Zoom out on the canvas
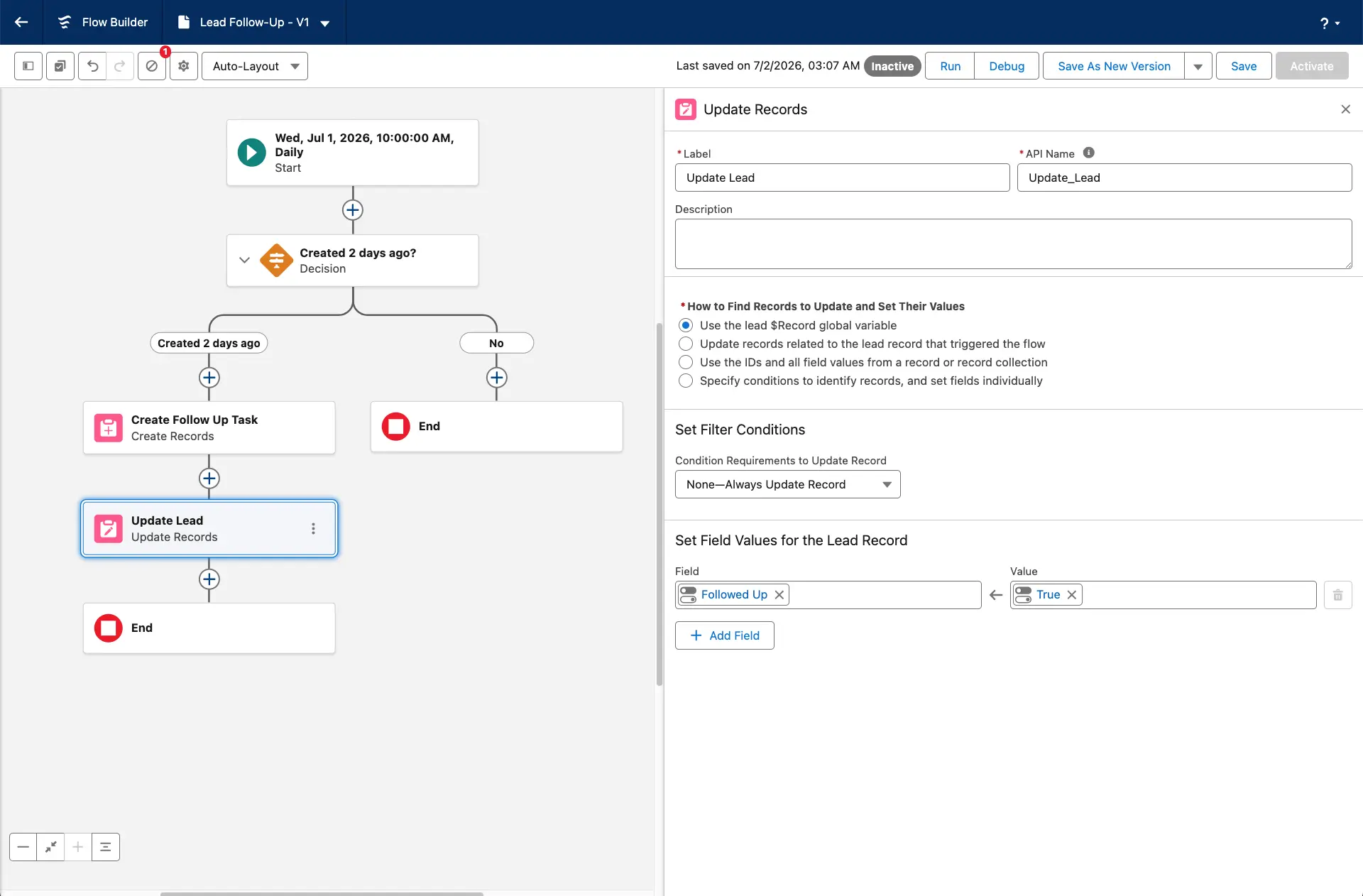Viewport: 1363px width, 896px height. pyautogui.click(x=23, y=847)
